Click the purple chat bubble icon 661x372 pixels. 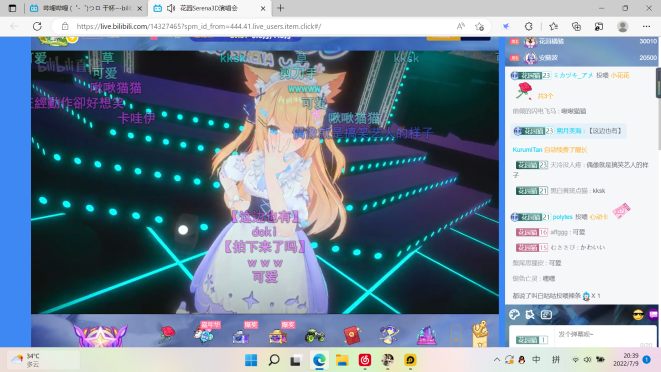653,315
